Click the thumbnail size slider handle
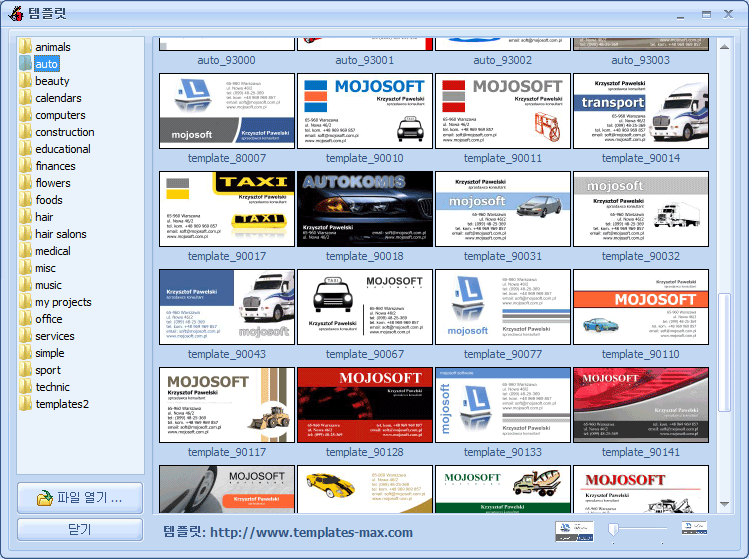Viewport: 749px width, 559px height. click(x=613, y=529)
